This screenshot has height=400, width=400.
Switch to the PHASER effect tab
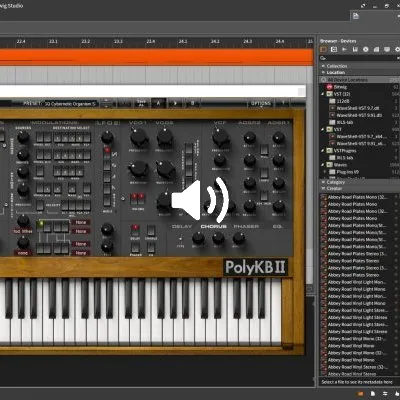(246, 226)
